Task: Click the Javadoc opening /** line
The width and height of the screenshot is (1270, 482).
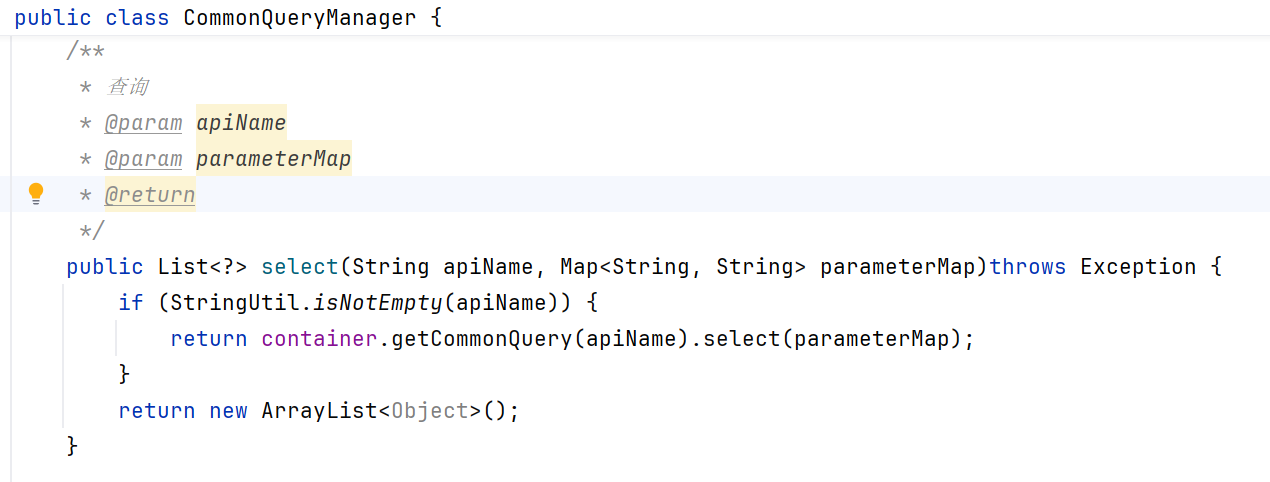Action: [x=85, y=51]
